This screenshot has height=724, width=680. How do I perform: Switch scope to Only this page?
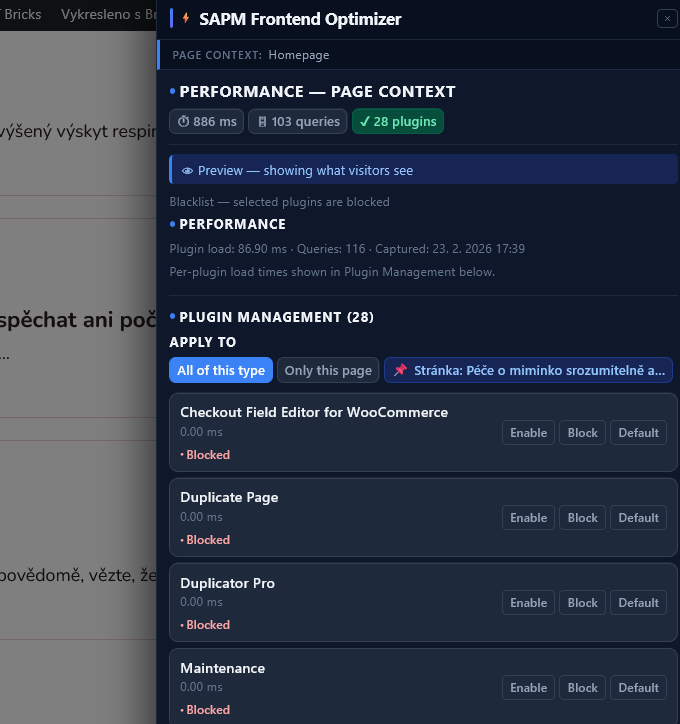328,370
